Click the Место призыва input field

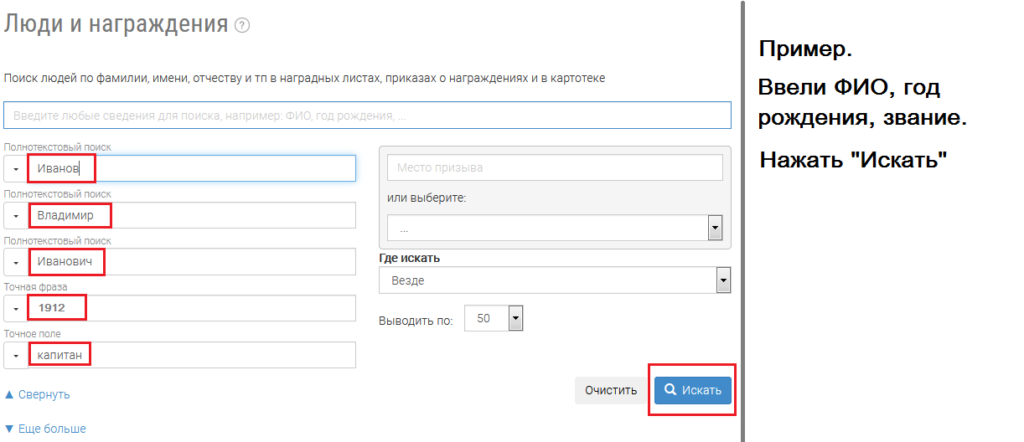555,167
